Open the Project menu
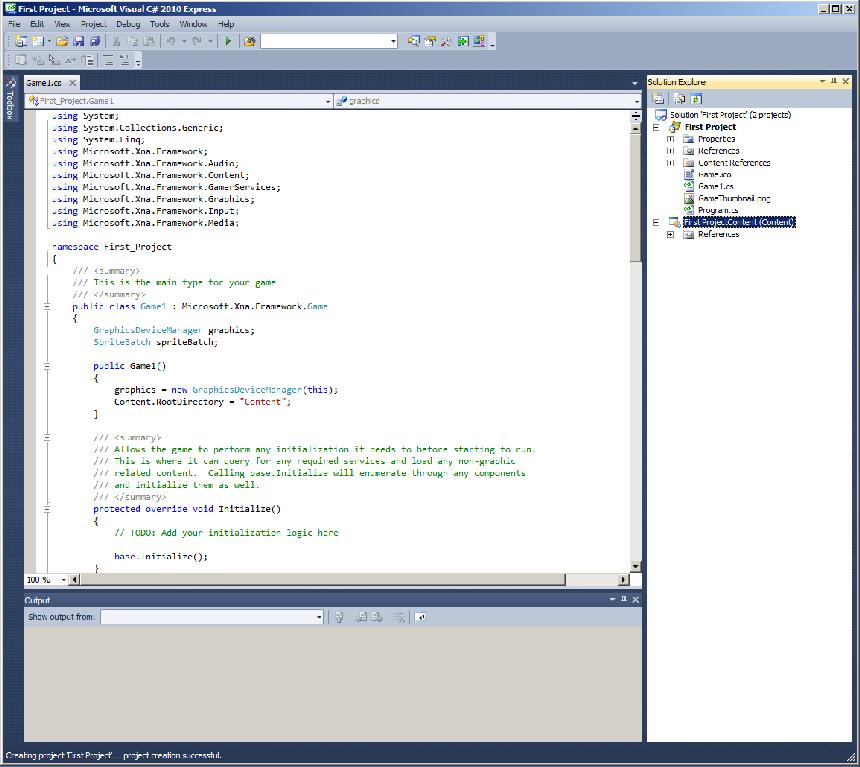The height and width of the screenshot is (767, 860). (x=94, y=24)
